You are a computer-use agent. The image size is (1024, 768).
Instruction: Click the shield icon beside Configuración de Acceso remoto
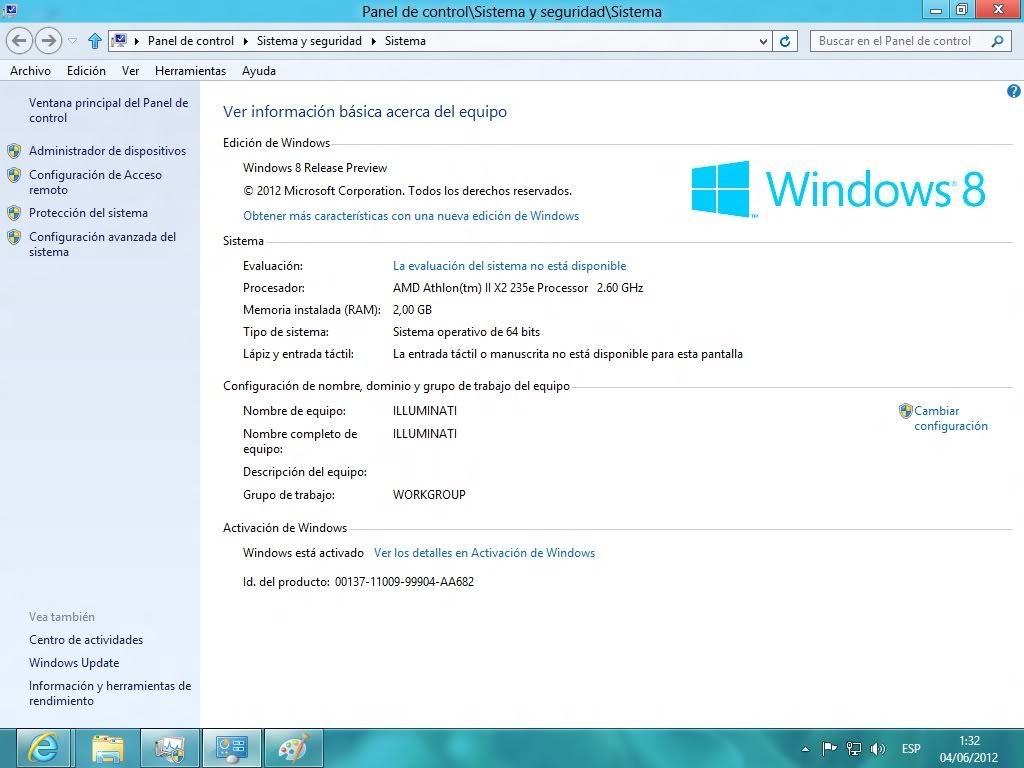coord(14,175)
